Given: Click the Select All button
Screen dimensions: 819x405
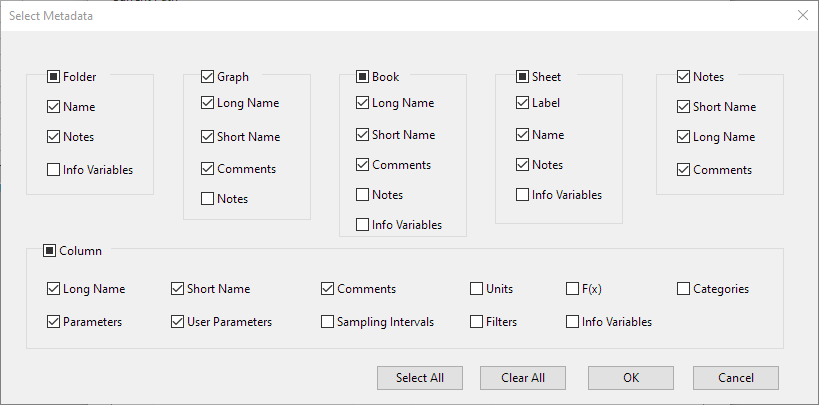Looking at the screenshot, I should pyautogui.click(x=419, y=378).
